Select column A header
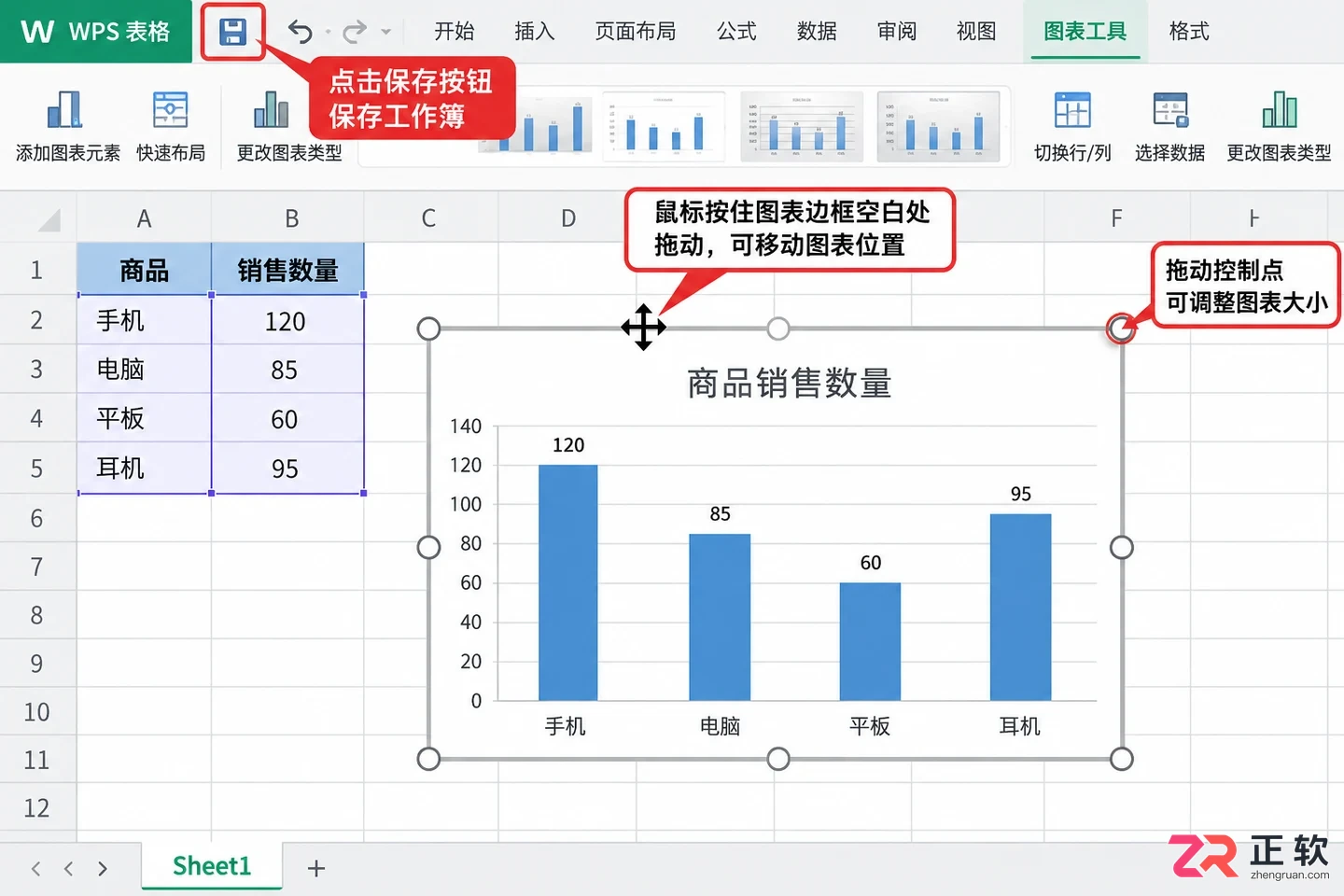Screen dimensions: 1344x896 coord(144,218)
